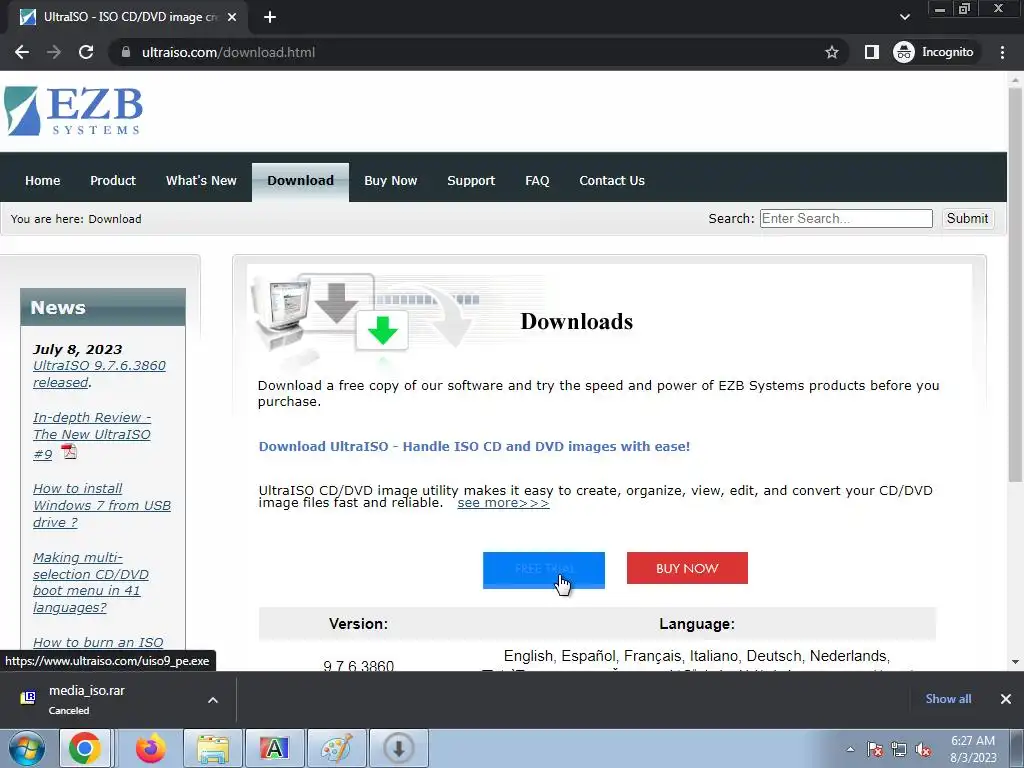
Task: Reload the page with the refresh icon
Action: click(86, 52)
